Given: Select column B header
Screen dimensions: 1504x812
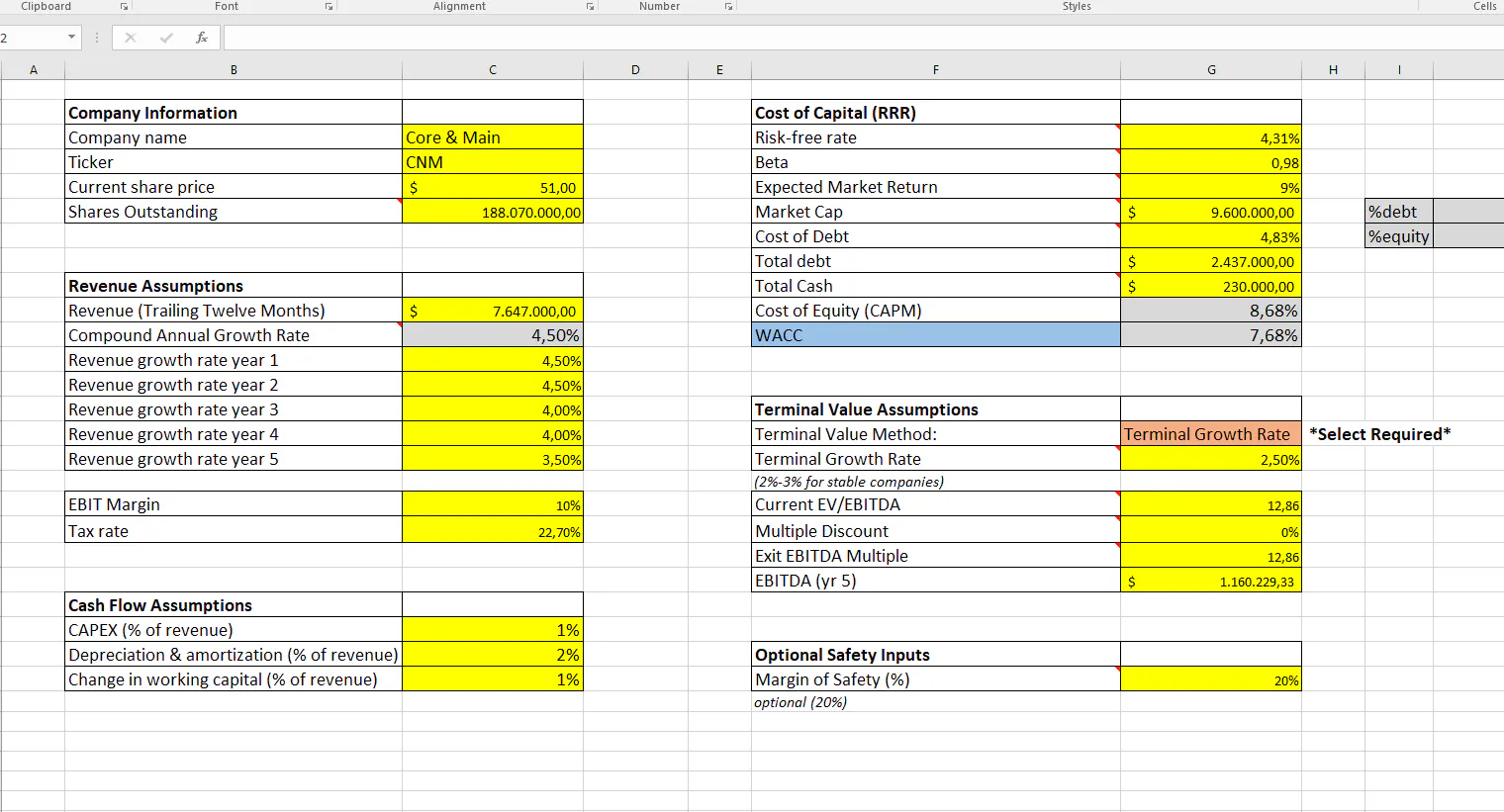Looking at the screenshot, I should point(234,69).
